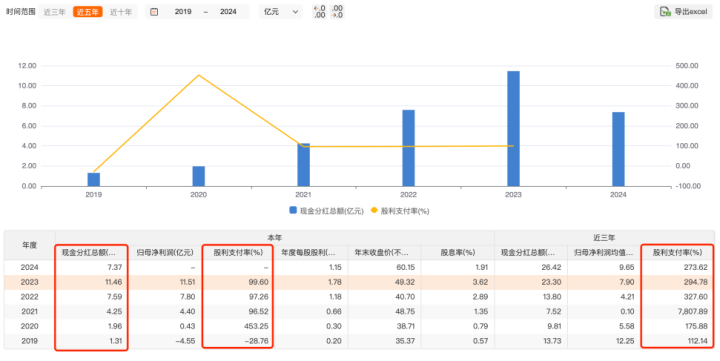Screen dimensions: 720x361
Task: Click the 2023 blue bar in chart
Action: pyautogui.click(x=513, y=129)
